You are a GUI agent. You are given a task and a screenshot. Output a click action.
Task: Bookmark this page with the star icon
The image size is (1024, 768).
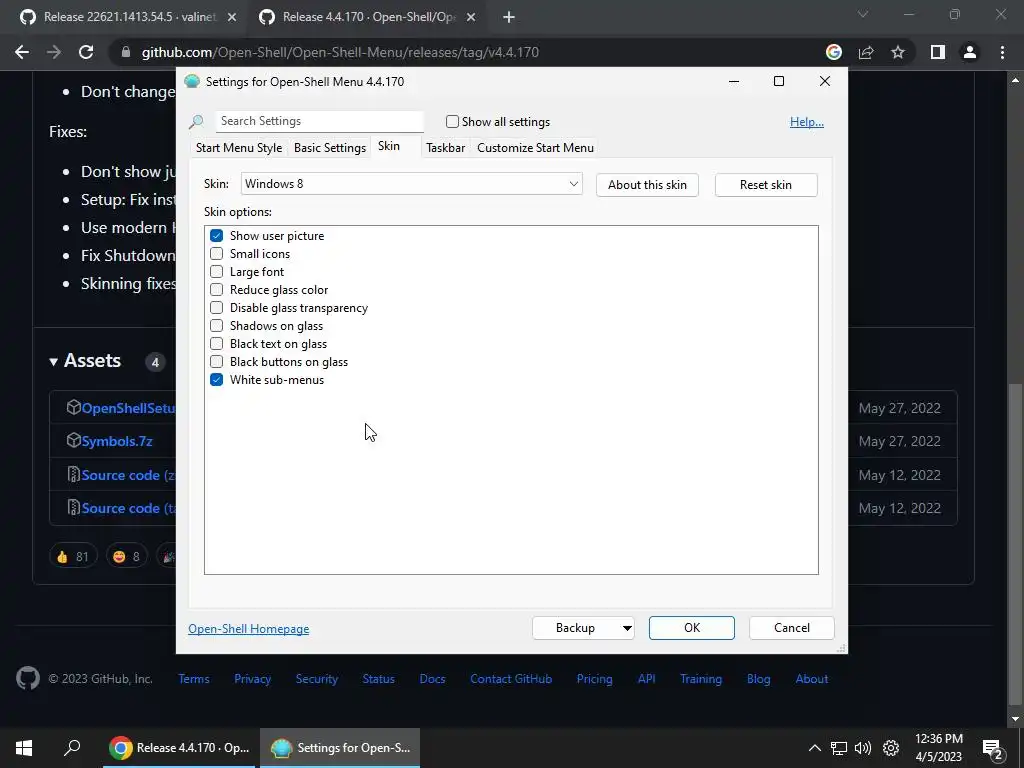tap(898, 52)
